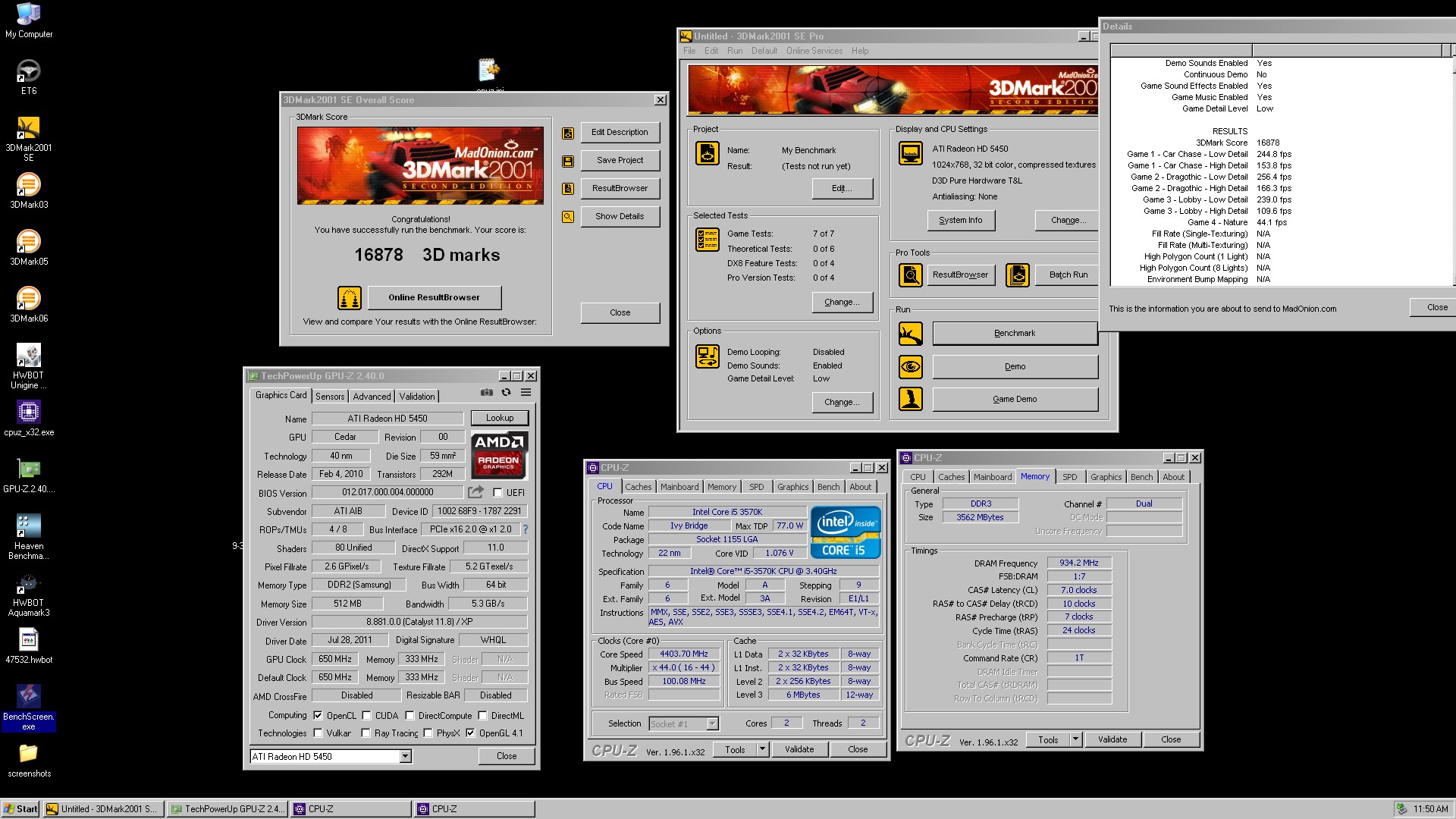Open the screenshots folder icon
Screen dimensions: 1456x819
(29, 760)
